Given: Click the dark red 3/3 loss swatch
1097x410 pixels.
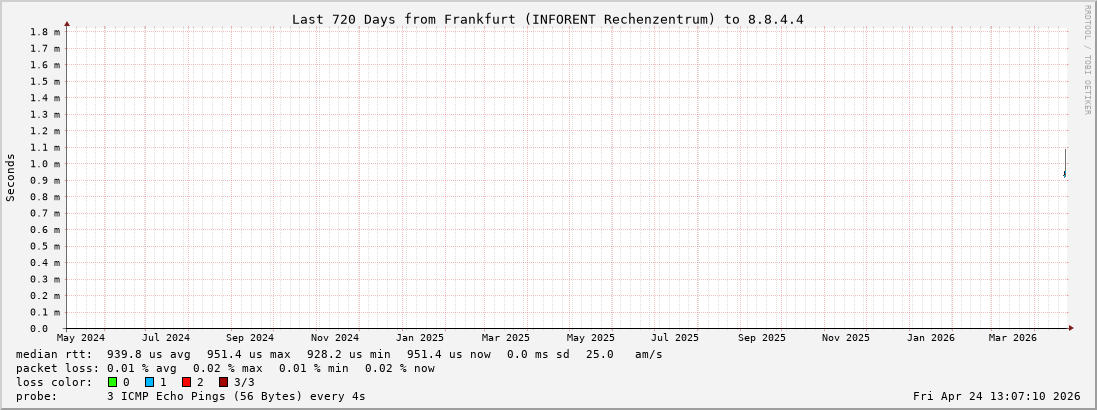Looking at the screenshot, I should [223, 382].
